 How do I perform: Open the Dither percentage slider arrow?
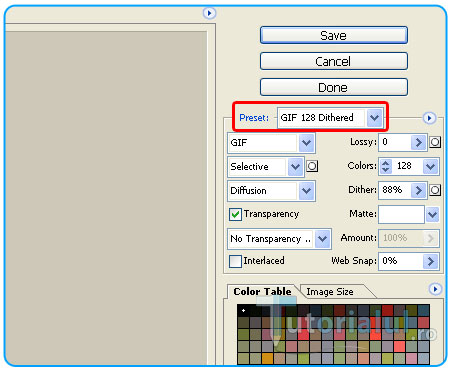coord(418,190)
